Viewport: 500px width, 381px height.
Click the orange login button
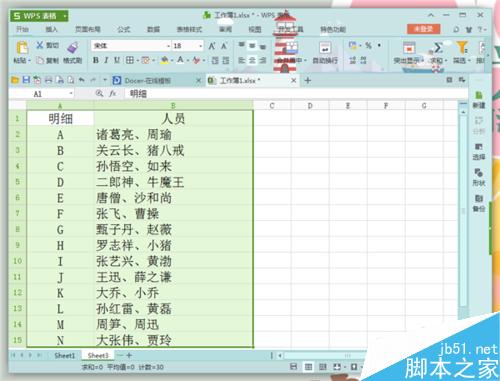423,29
